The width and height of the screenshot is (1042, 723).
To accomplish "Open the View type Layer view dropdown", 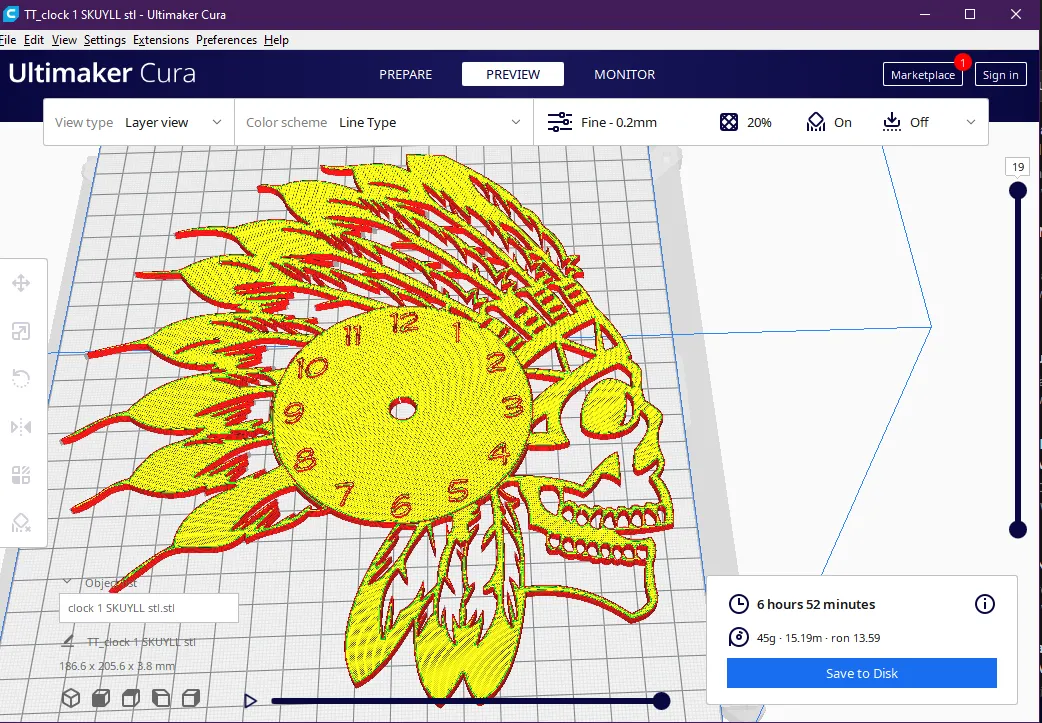I will (139, 122).
